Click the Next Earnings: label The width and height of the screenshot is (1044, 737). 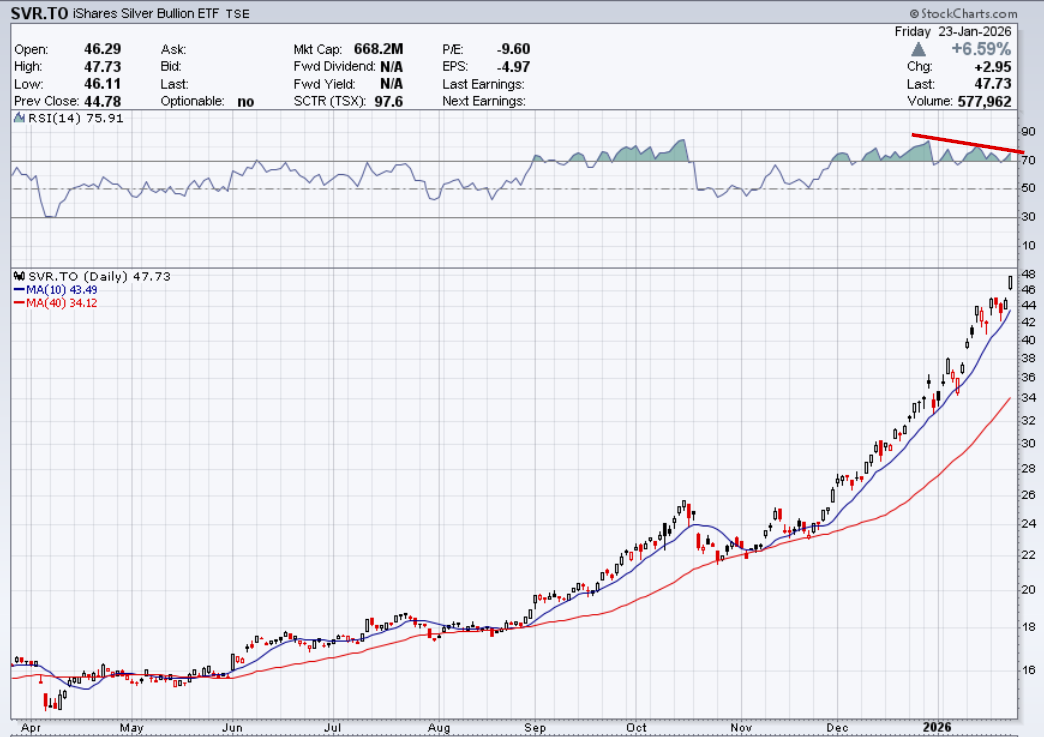(484, 101)
